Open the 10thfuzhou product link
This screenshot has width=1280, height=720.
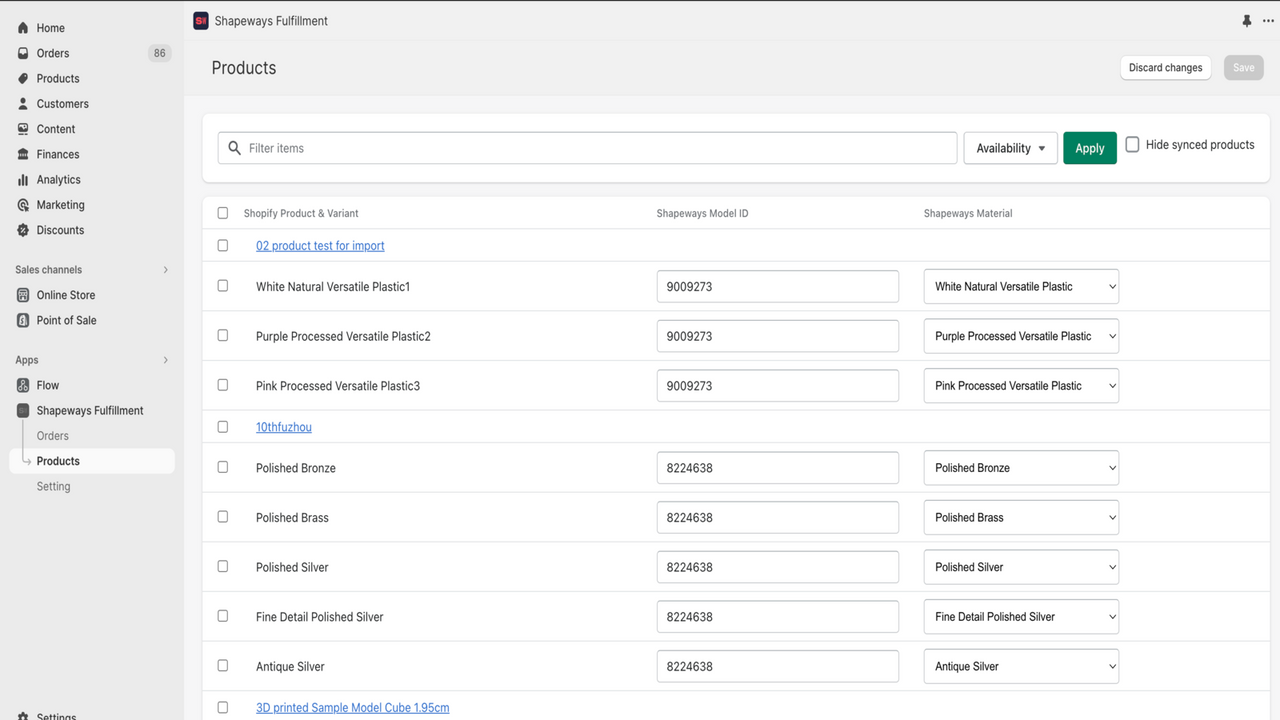click(283, 426)
